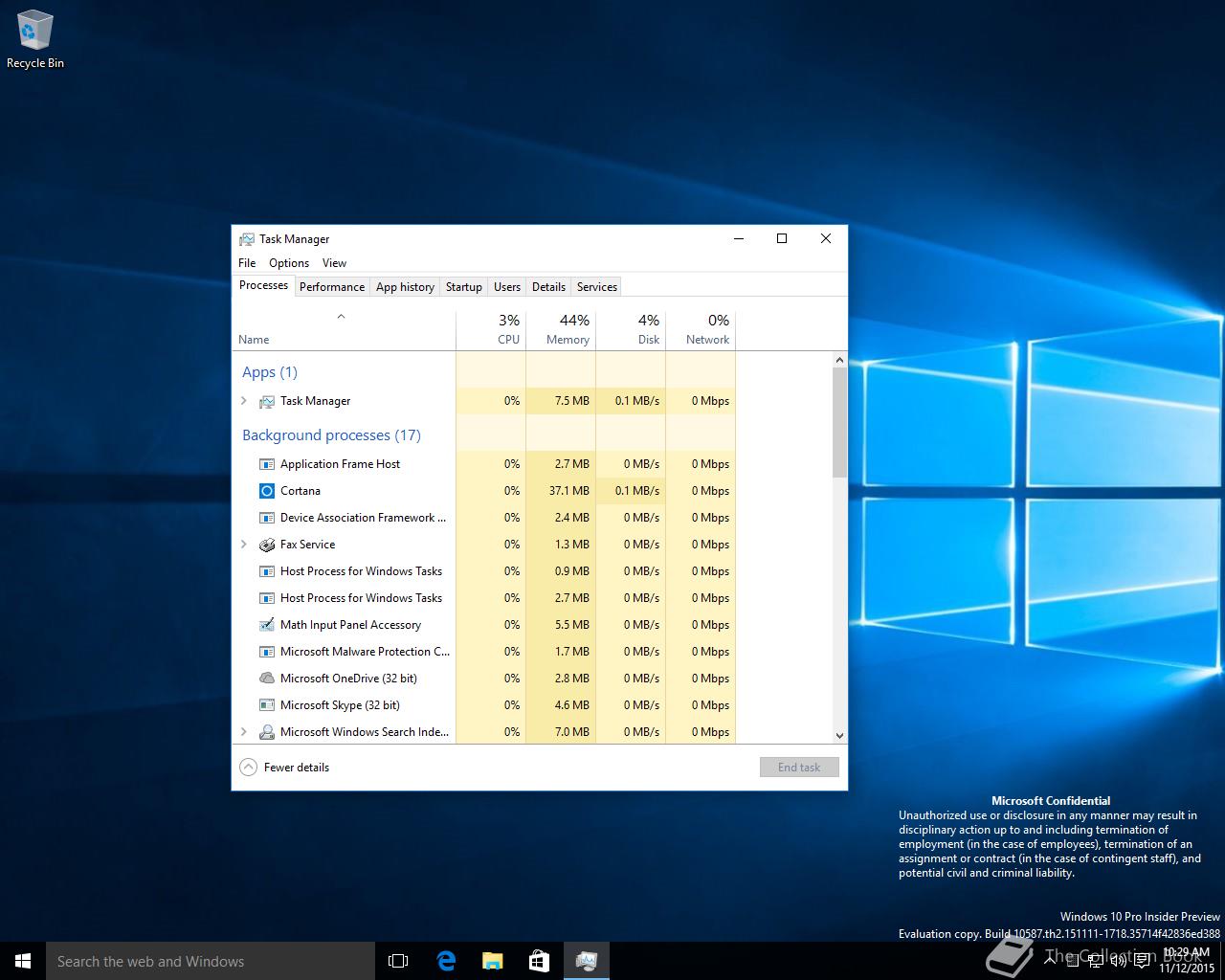
Task: Click the volume speaker tray icon
Action: (x=1118, y=961)
